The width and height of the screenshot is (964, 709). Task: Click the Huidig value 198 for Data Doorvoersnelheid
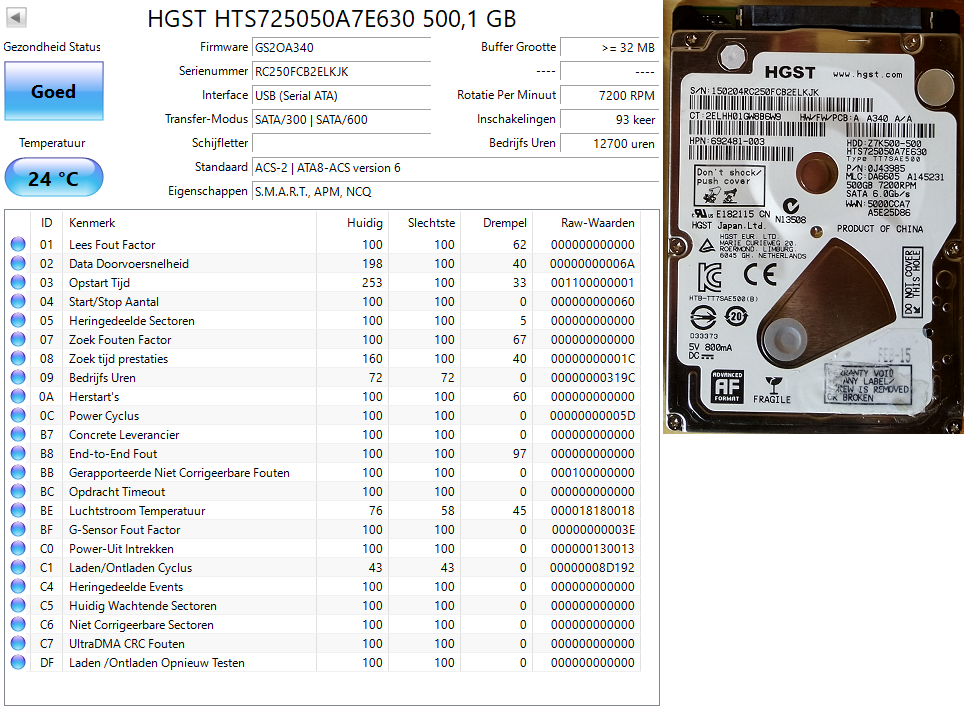[x=372, y=264]
